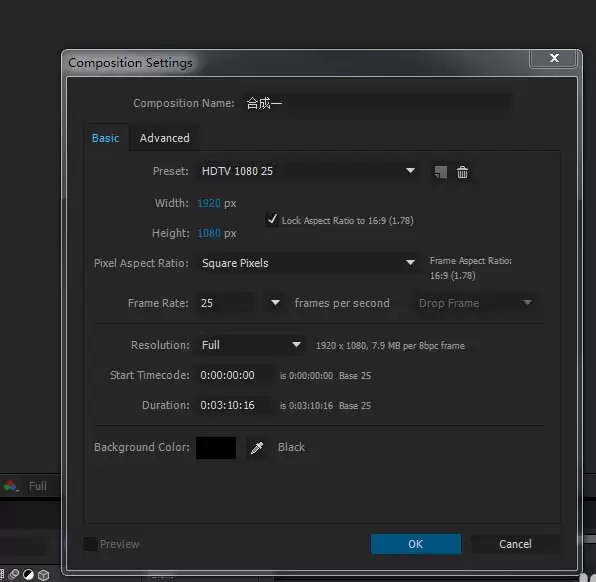Image resolution: width=596 pixels, height=582 pixels.
Task: Click the 'Black' color name text
Action: [x=291, y=447]
